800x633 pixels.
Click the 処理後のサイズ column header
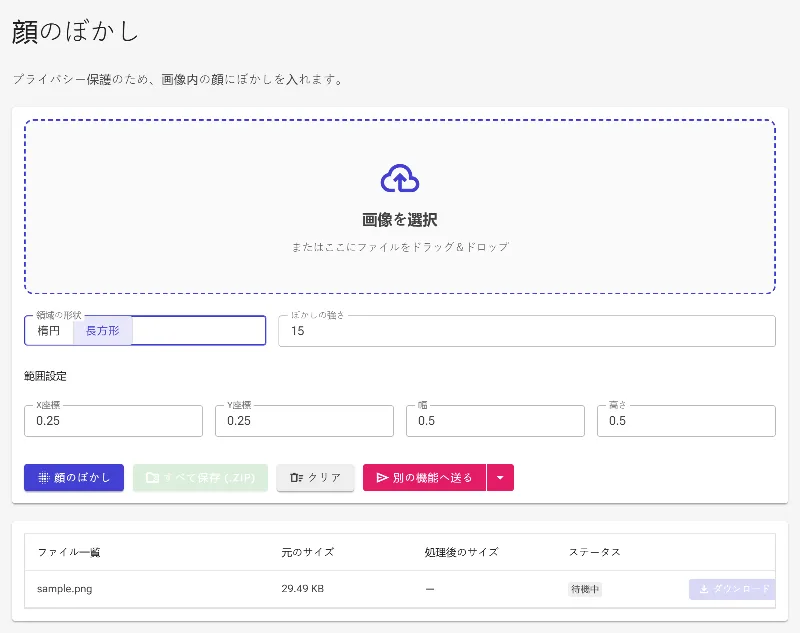[x=461, y=552]
